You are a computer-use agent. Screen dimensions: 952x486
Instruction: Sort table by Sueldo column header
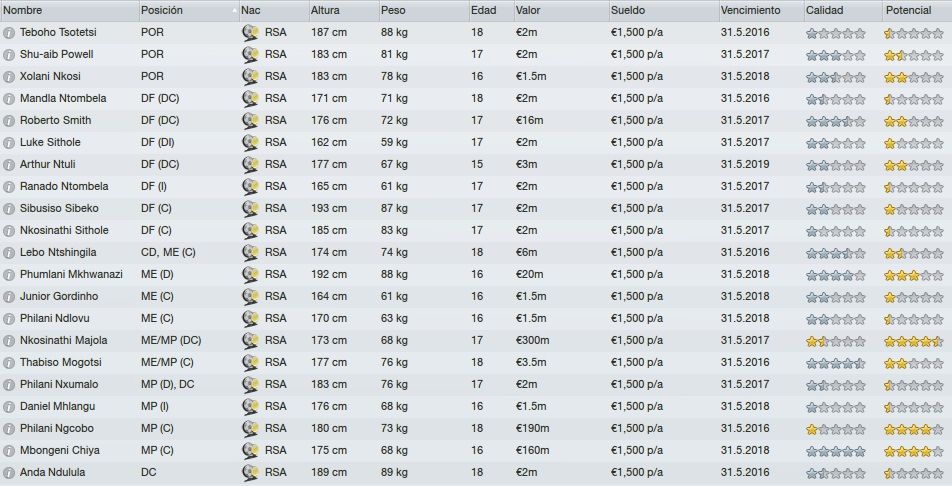click(x=664, y=10)
